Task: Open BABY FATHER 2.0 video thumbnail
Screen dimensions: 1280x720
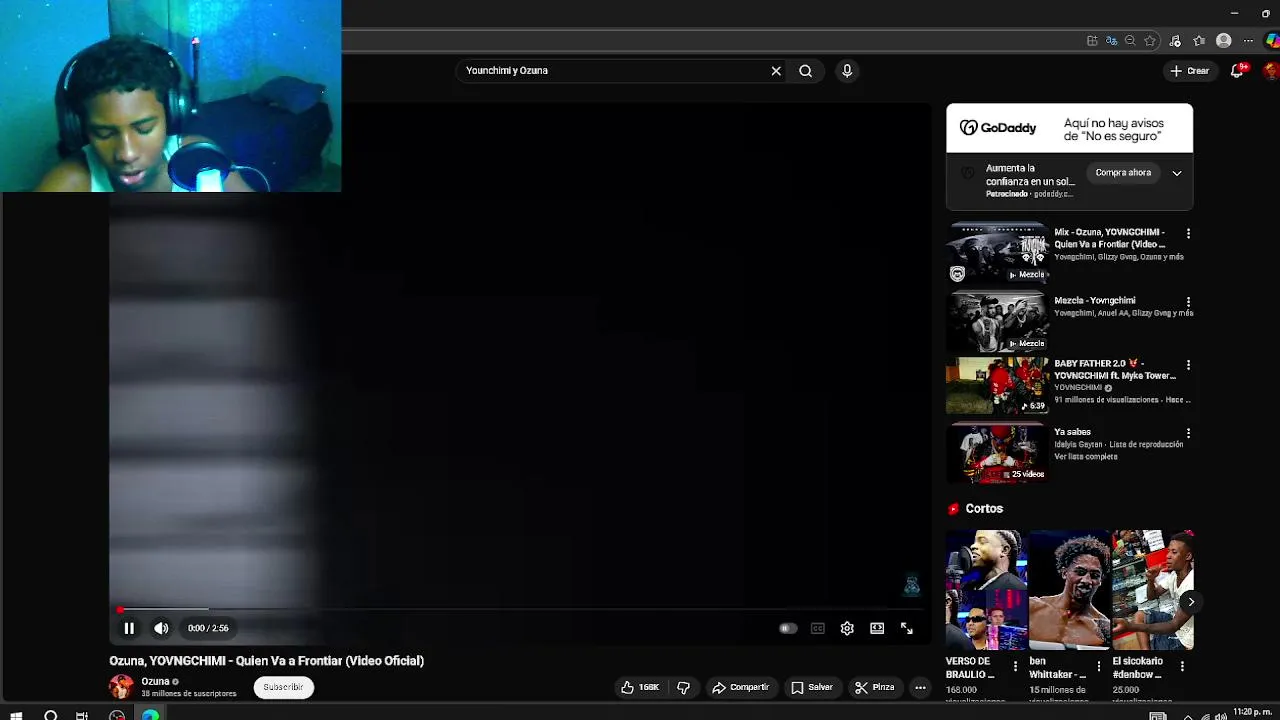Action: 997,385
